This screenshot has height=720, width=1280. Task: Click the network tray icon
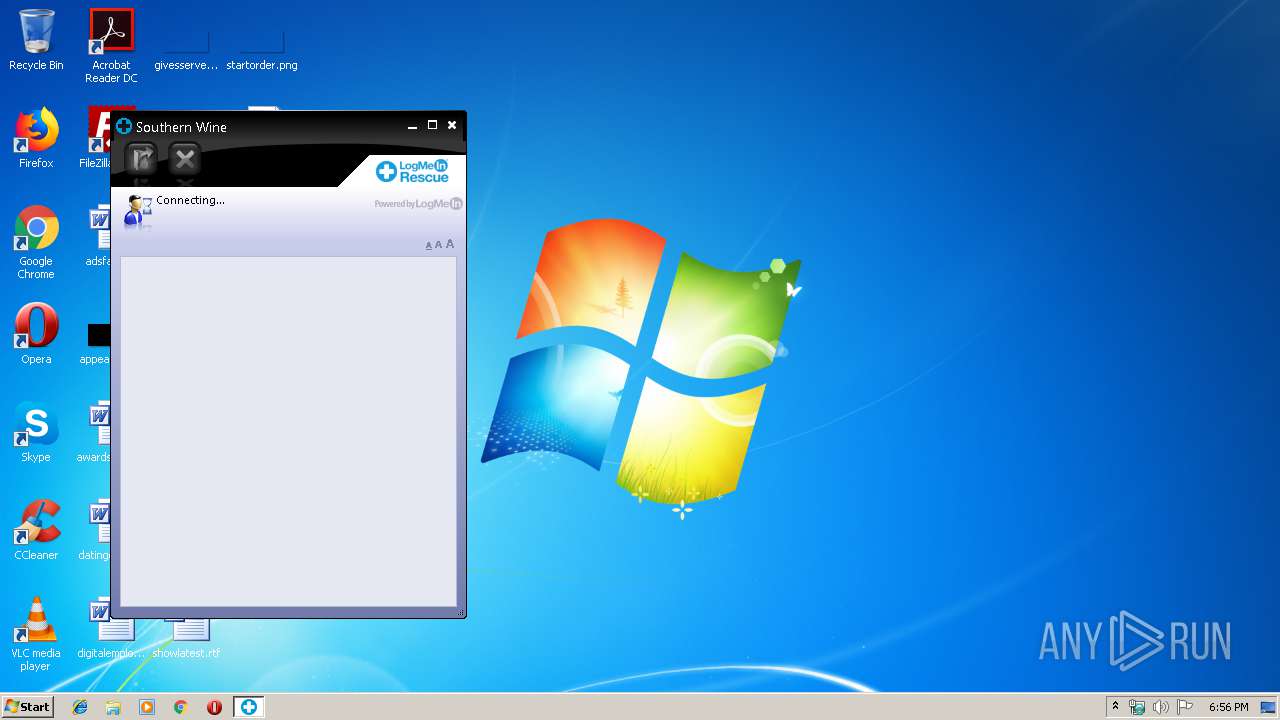click(x=1137, y=707)
